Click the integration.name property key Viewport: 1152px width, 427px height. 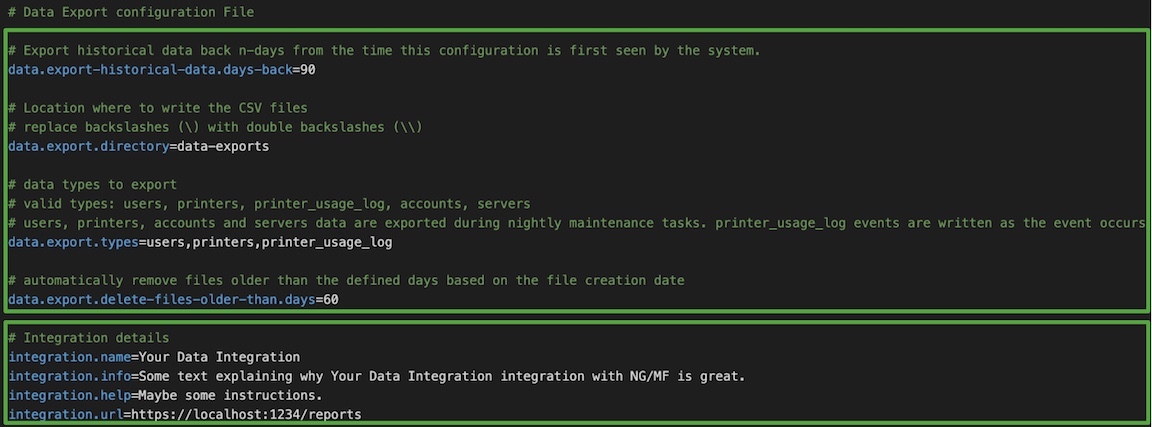click(x=70, y=357)
